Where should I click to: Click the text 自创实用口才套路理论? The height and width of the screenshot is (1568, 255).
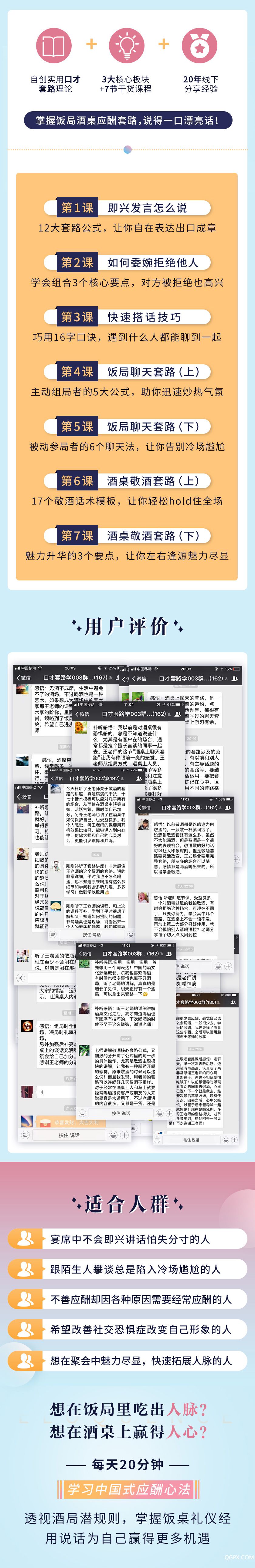56,84
